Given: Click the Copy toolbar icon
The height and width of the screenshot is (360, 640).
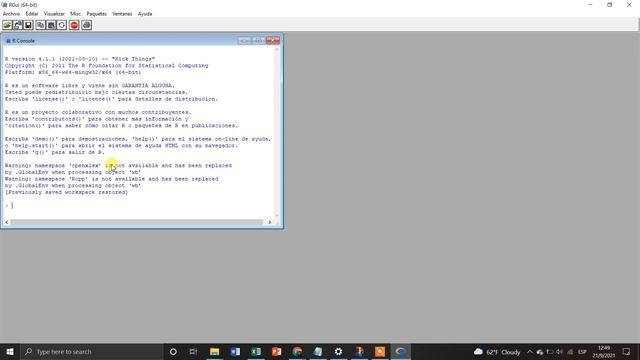Looking at the screenshot, I should tap(40, 25).
